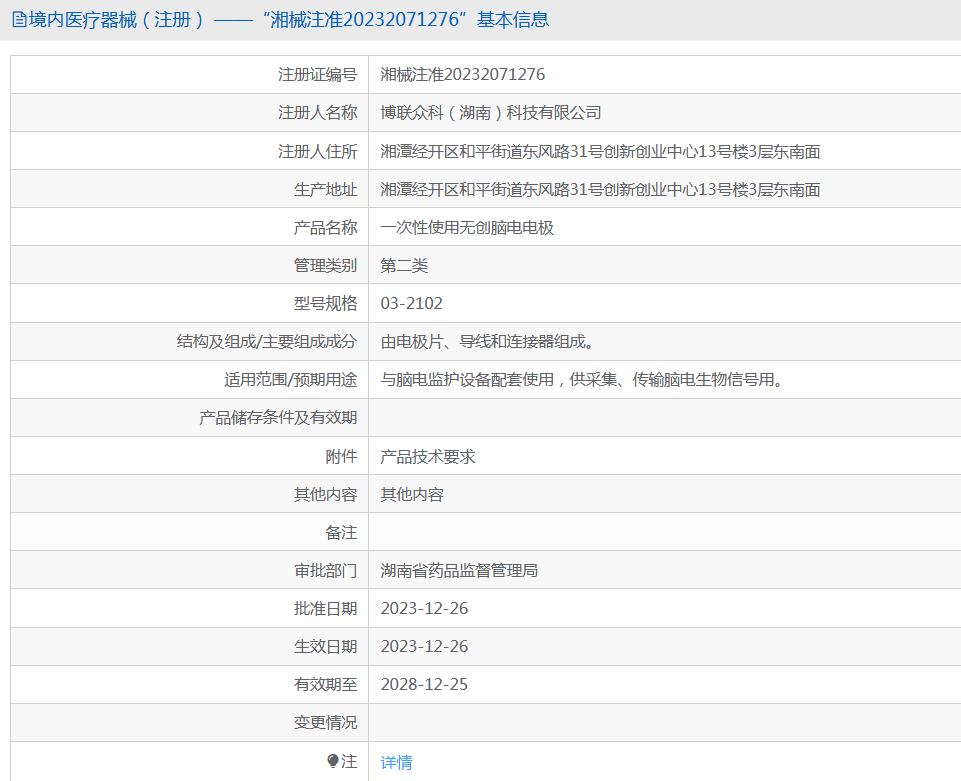Click approval department 湖南省药品监督管理局
This screenshot has height=781, width=961.
(459, 571)
